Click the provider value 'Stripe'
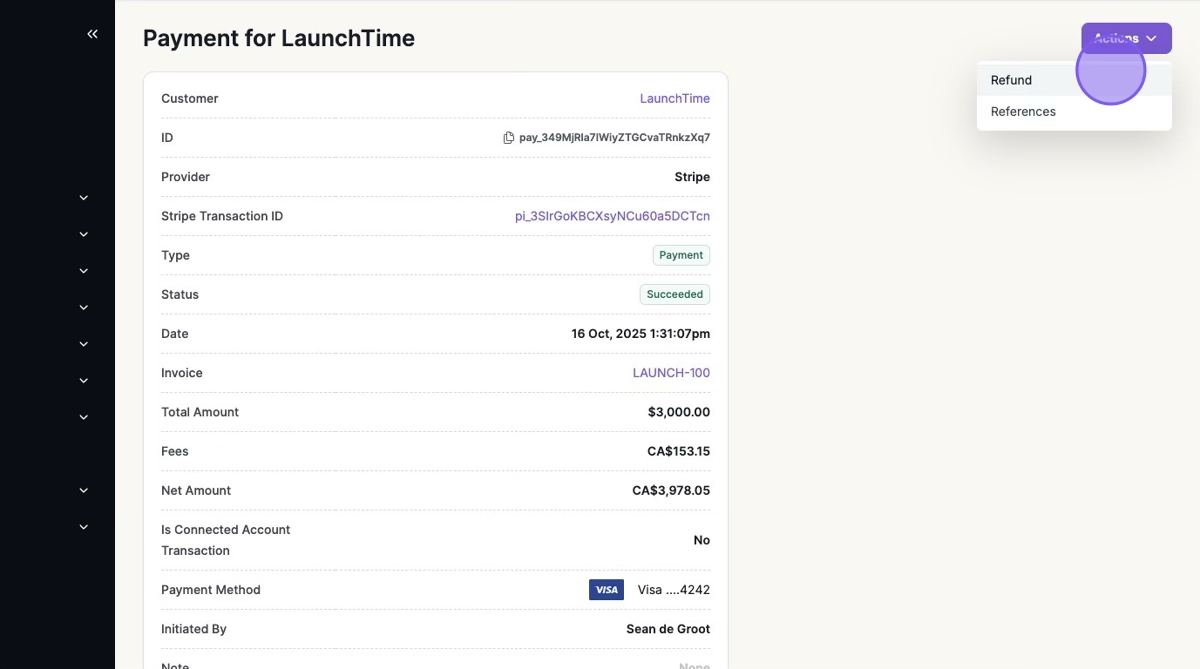The width and height of the screenshot is (1200, 669). [692, 177]
